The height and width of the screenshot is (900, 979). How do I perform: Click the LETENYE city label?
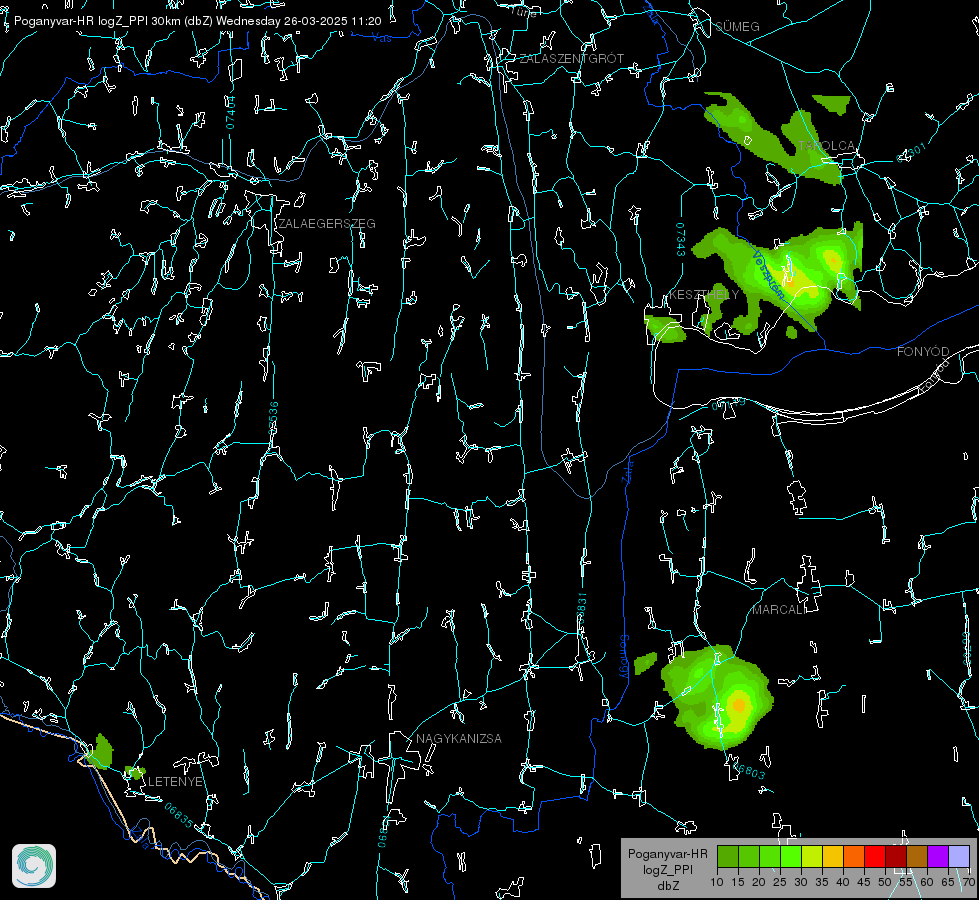(175, 781)
